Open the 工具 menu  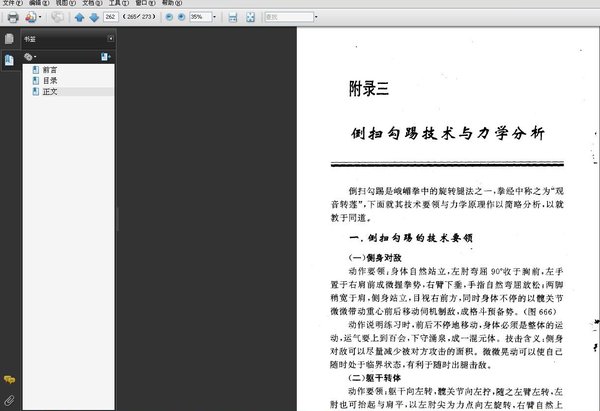pos(118,3)
